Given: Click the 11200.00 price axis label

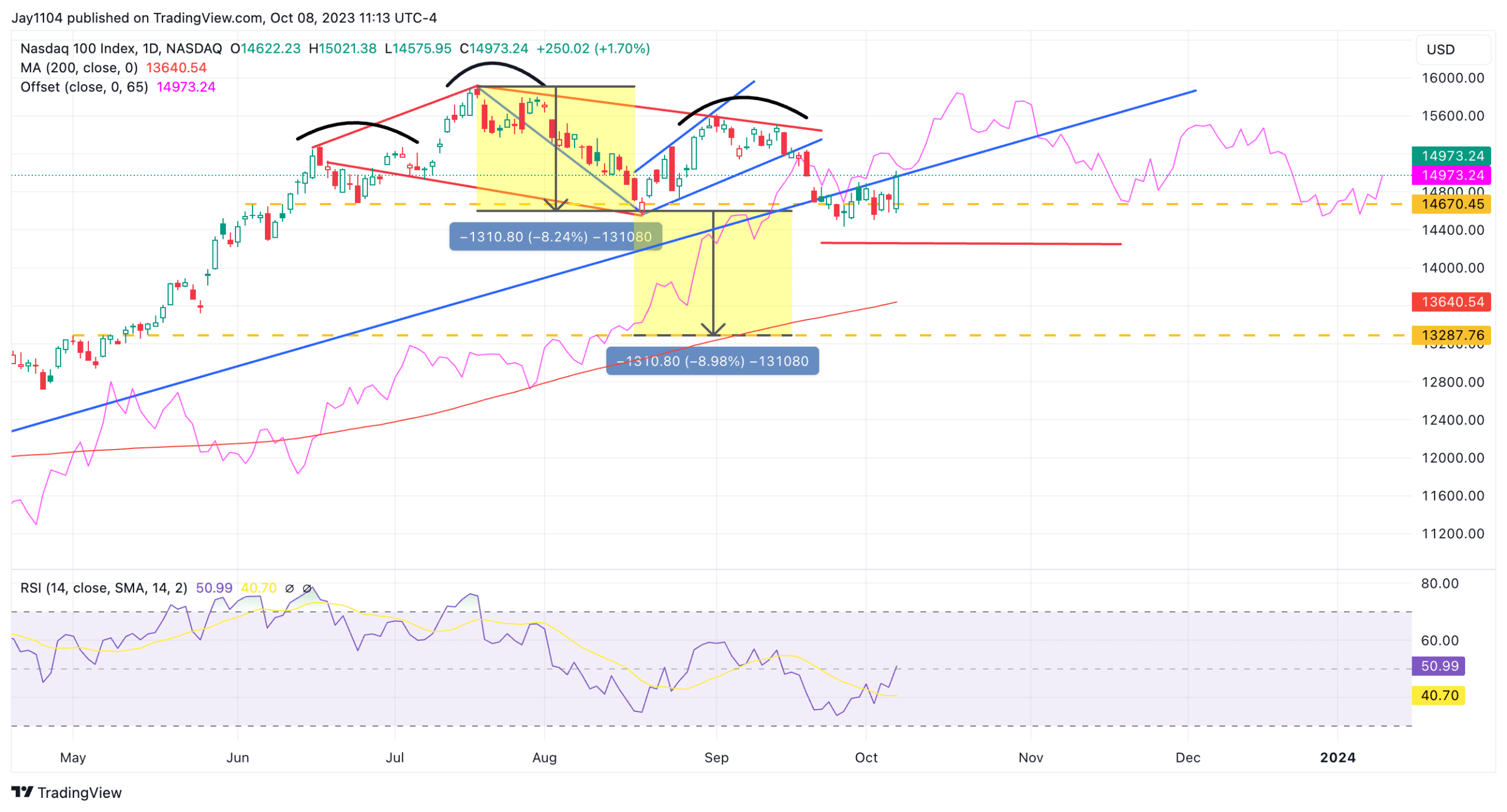Looking at the screenshot, I should pyautogui.click(x=1452, y=534).
